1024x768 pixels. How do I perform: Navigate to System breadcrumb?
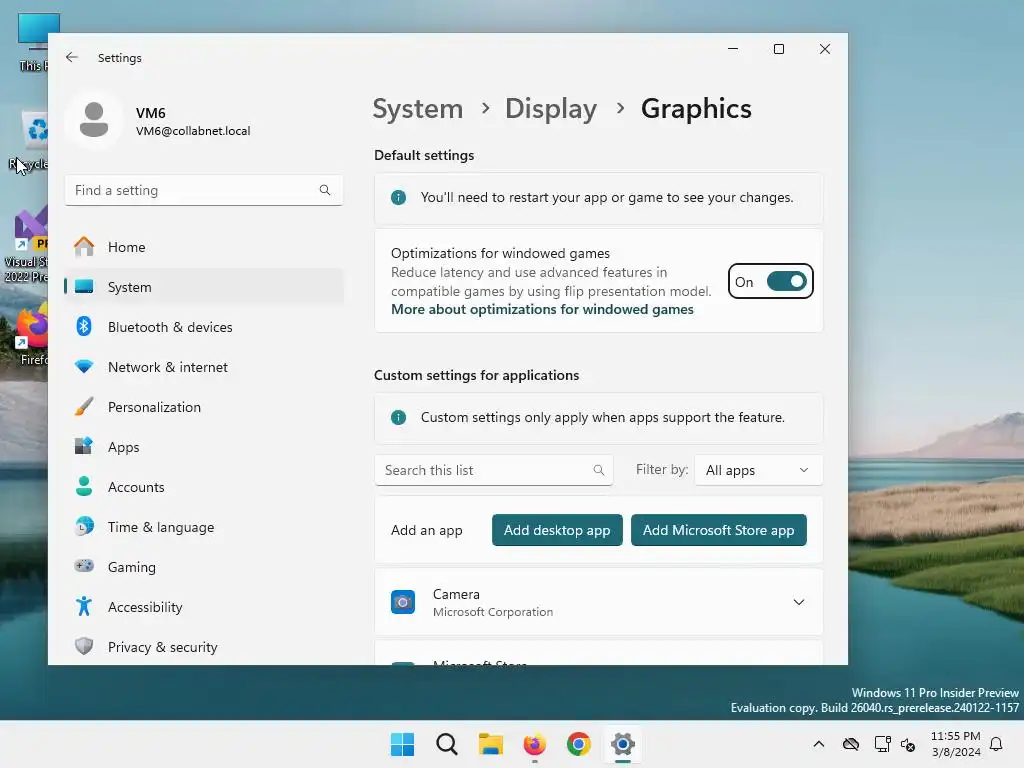[417, 108]
